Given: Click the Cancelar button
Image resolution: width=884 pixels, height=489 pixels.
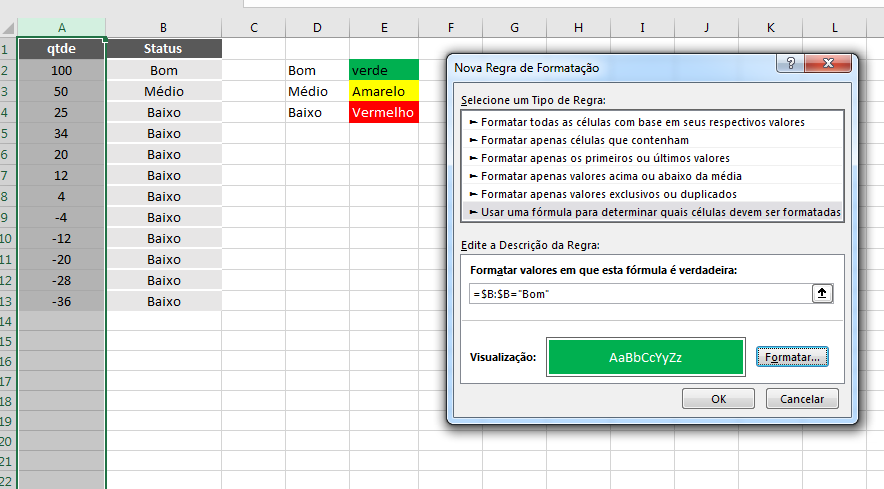Looking at the screenshot, I should point(802,399).
